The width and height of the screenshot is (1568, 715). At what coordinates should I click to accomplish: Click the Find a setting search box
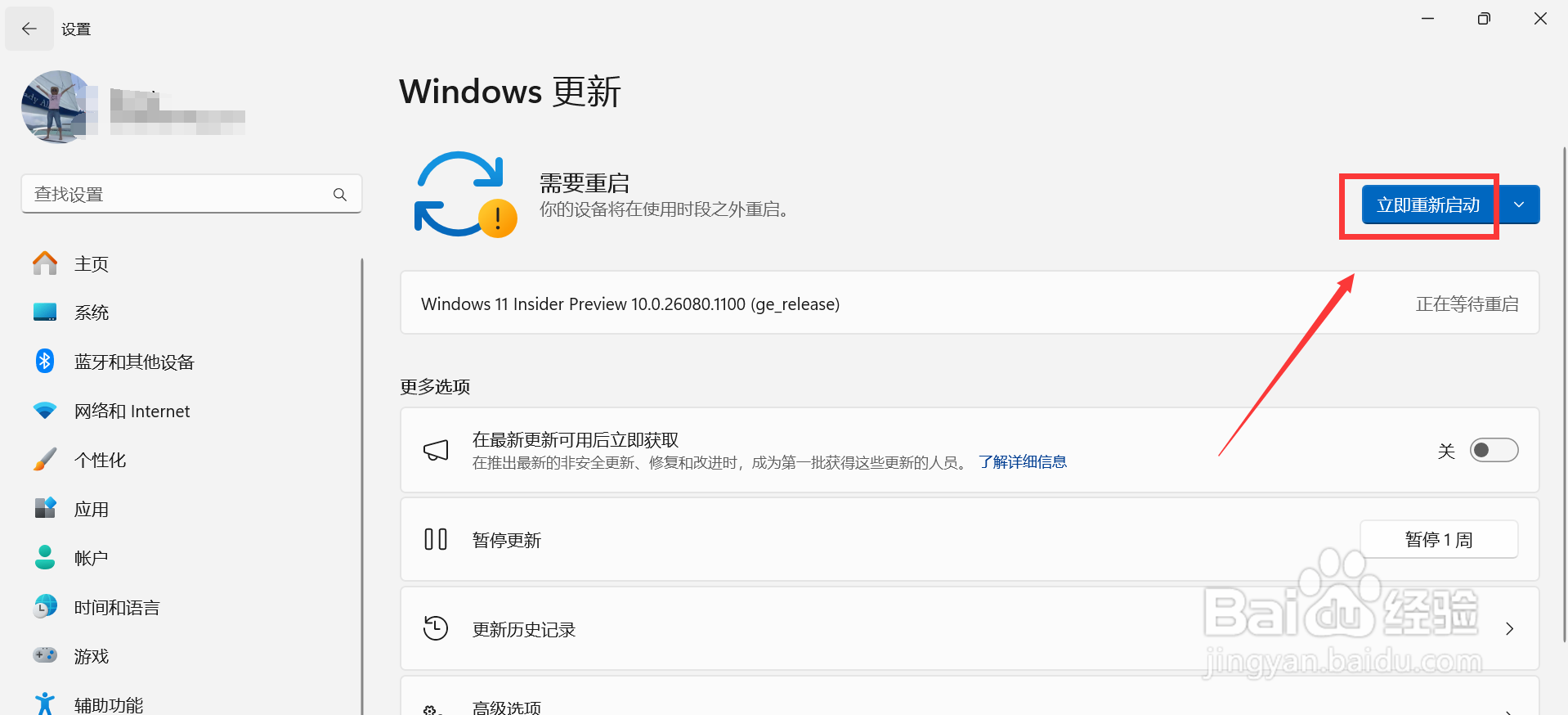tap(191, 194)
